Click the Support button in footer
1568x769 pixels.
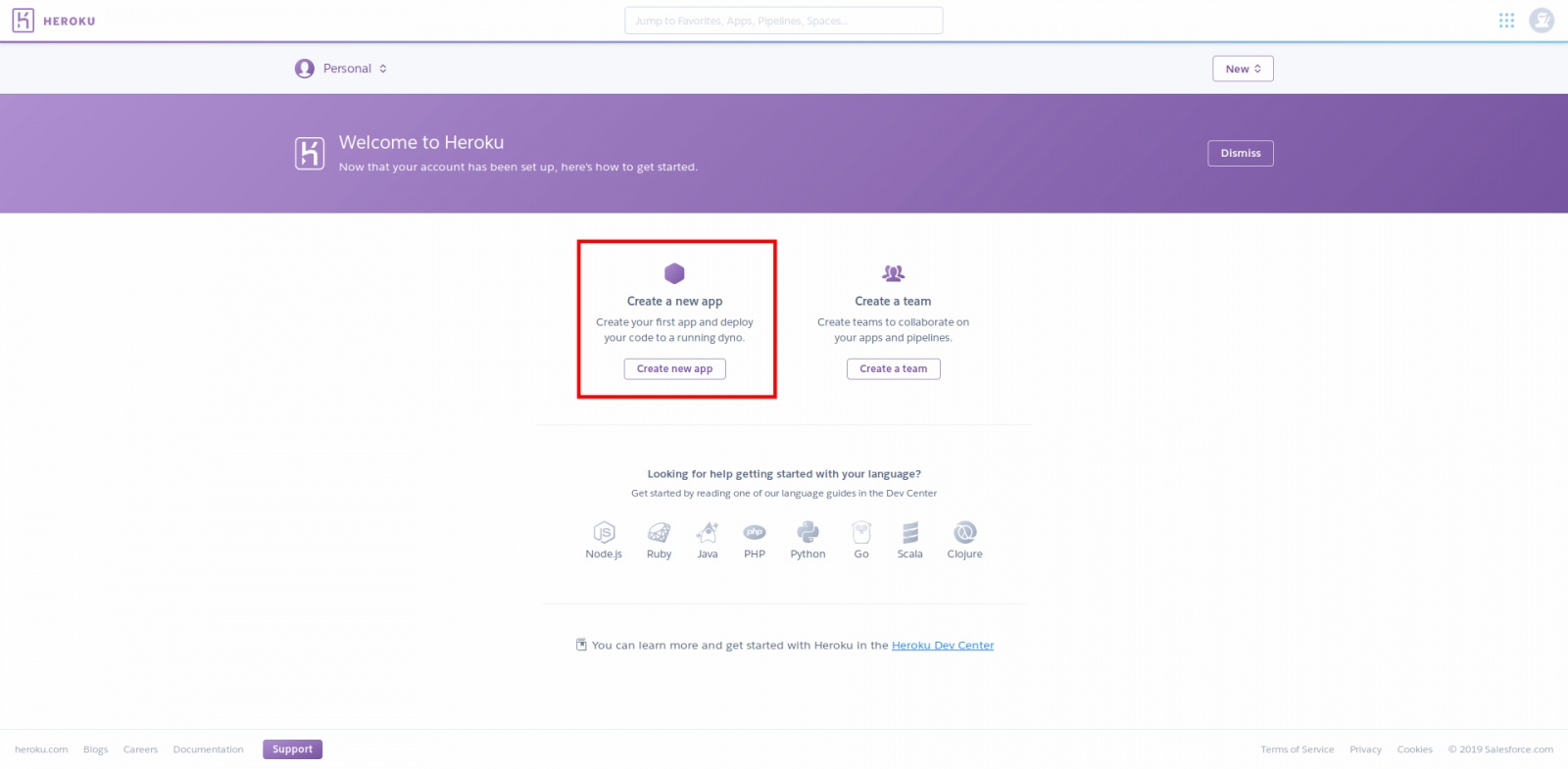[x=292, y=749]
